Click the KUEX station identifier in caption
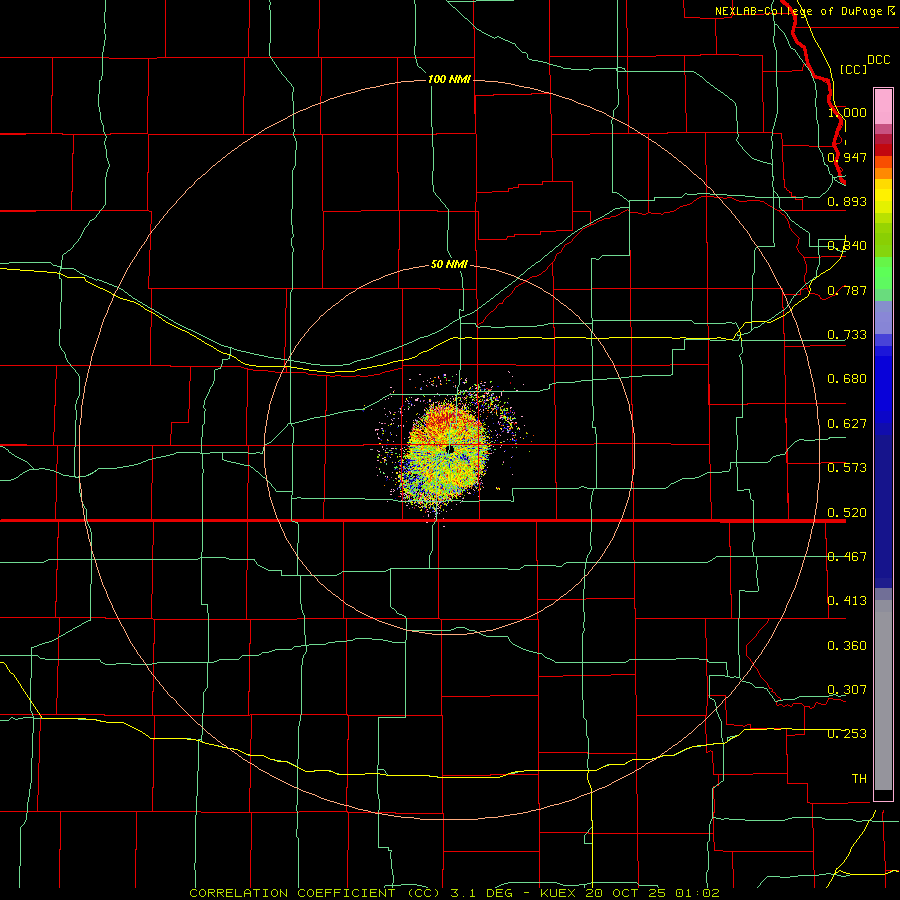Viewport: 900px width, 900px height. [559, 893]
